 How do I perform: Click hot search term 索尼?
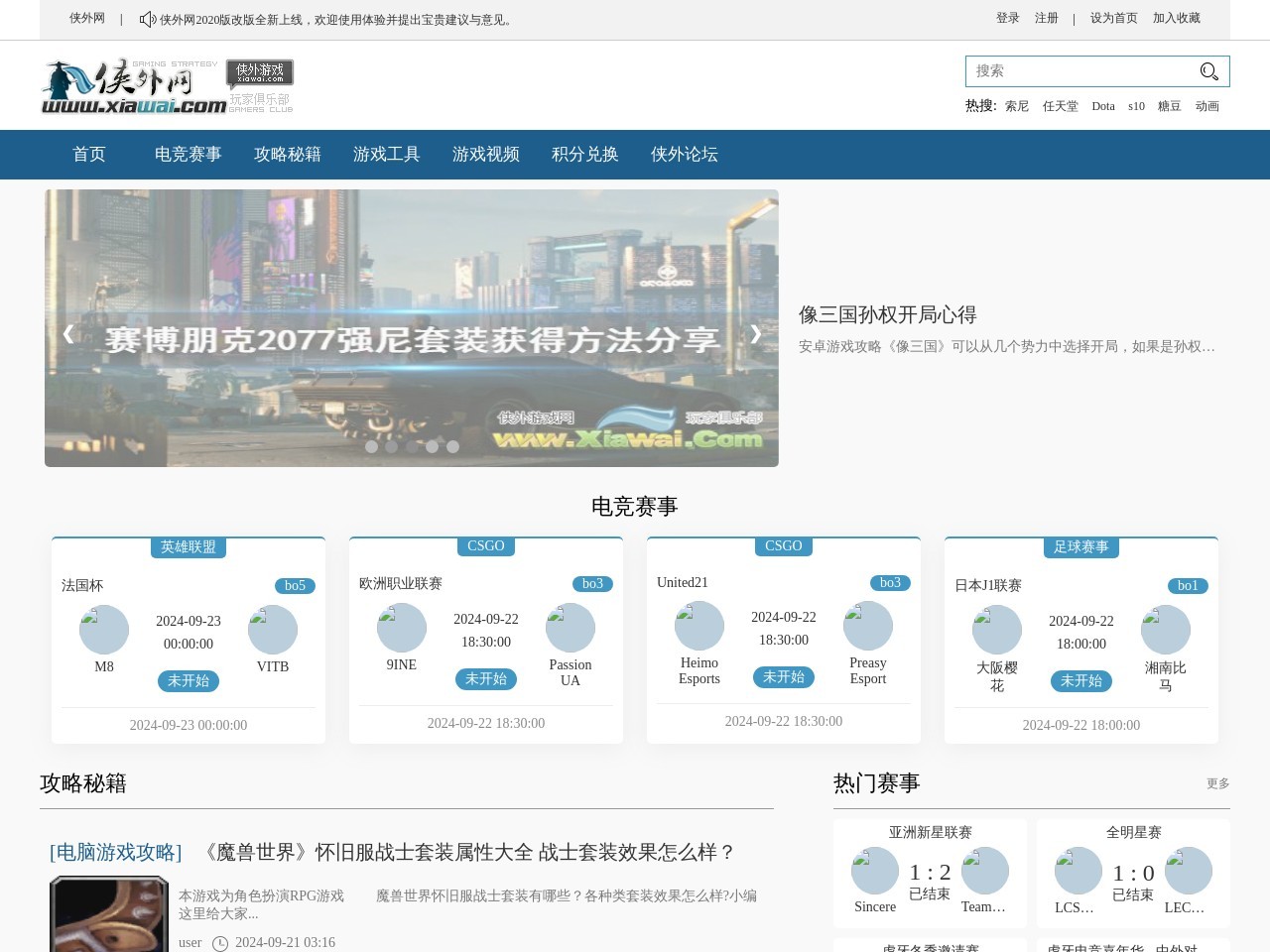(x=1017, y=106)
